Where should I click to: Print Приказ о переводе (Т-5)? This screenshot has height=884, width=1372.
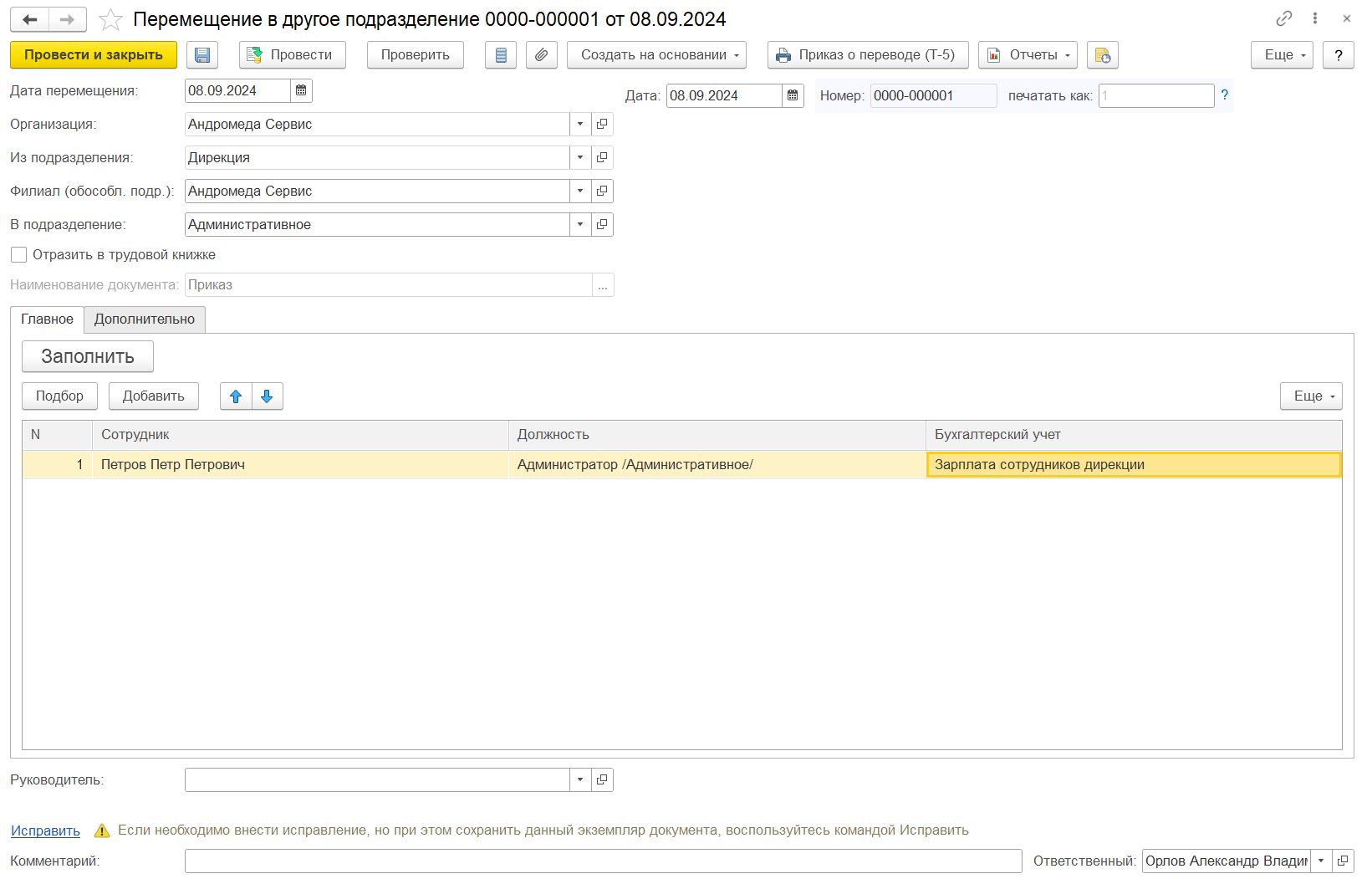867,55
